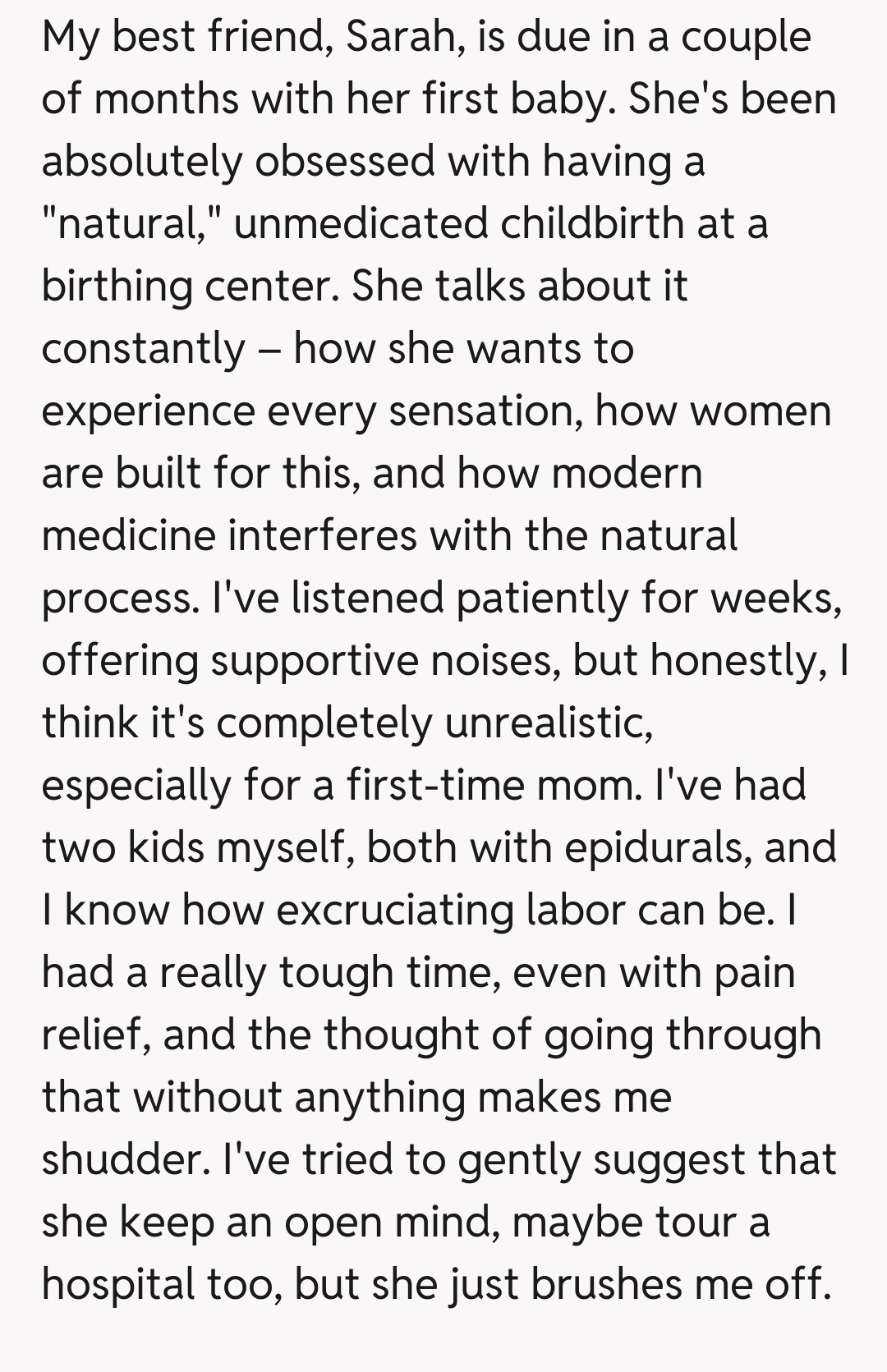Screen dimensions: 887x1372
Task: Click the word "excruciating"
Action: (x=395, y=911)
